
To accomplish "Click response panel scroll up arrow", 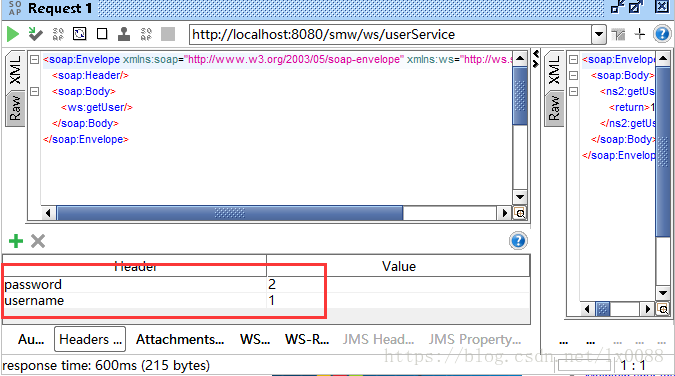I will (663, 59).
